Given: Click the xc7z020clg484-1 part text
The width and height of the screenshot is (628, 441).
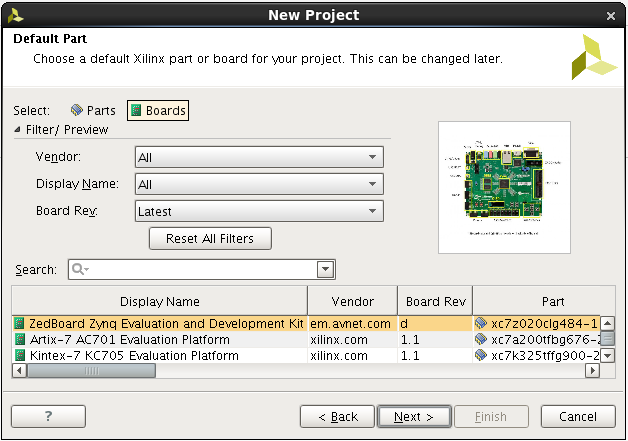Looking at the screenshot, I should [544, 323].
